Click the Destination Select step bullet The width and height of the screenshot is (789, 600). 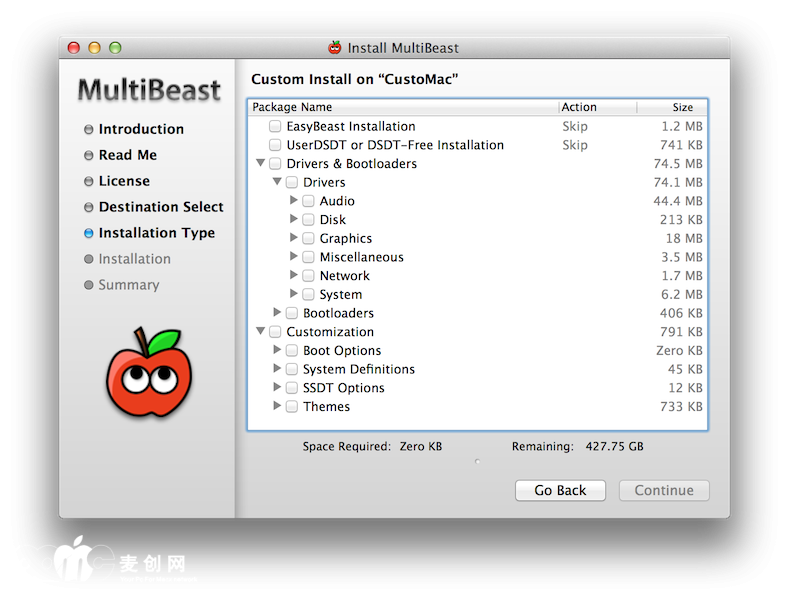click(88, 207)
